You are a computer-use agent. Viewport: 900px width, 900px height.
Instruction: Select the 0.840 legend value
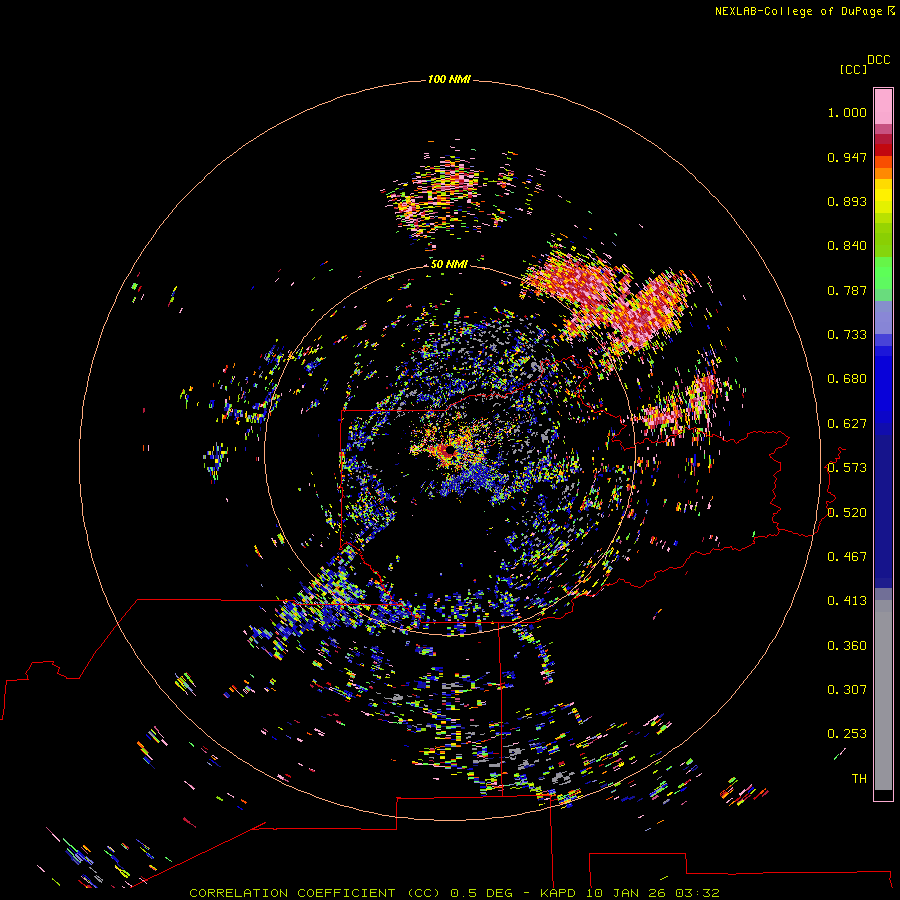(847, 246)
